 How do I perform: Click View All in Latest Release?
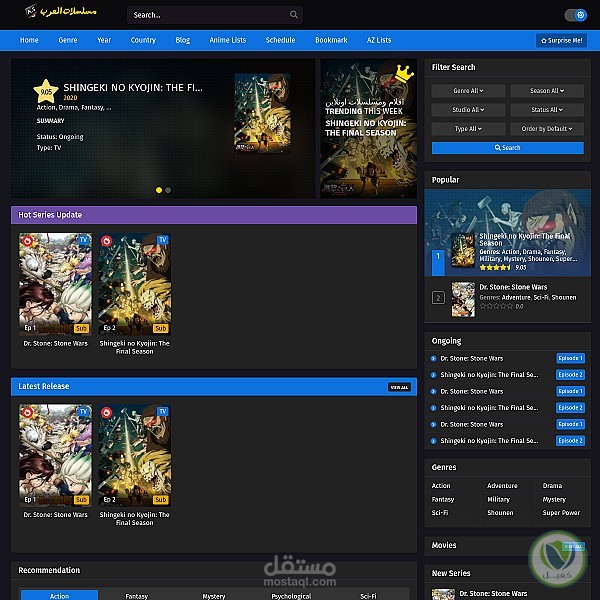pos(399,387)
